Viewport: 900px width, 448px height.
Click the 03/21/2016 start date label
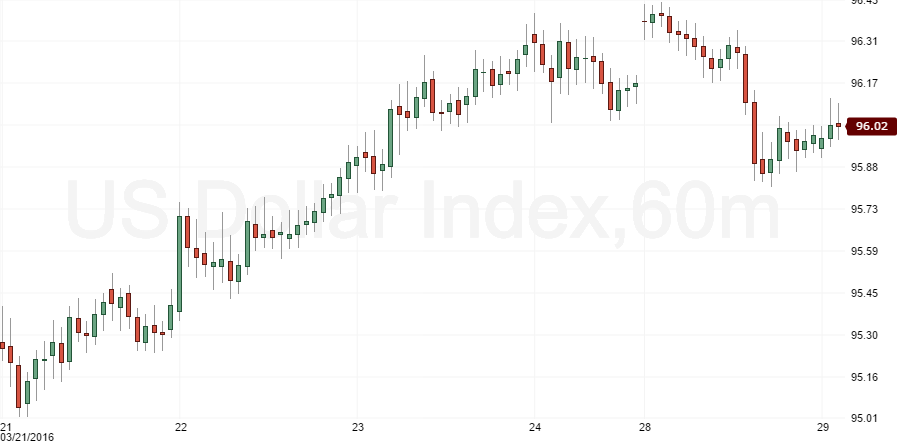[28, 437]
